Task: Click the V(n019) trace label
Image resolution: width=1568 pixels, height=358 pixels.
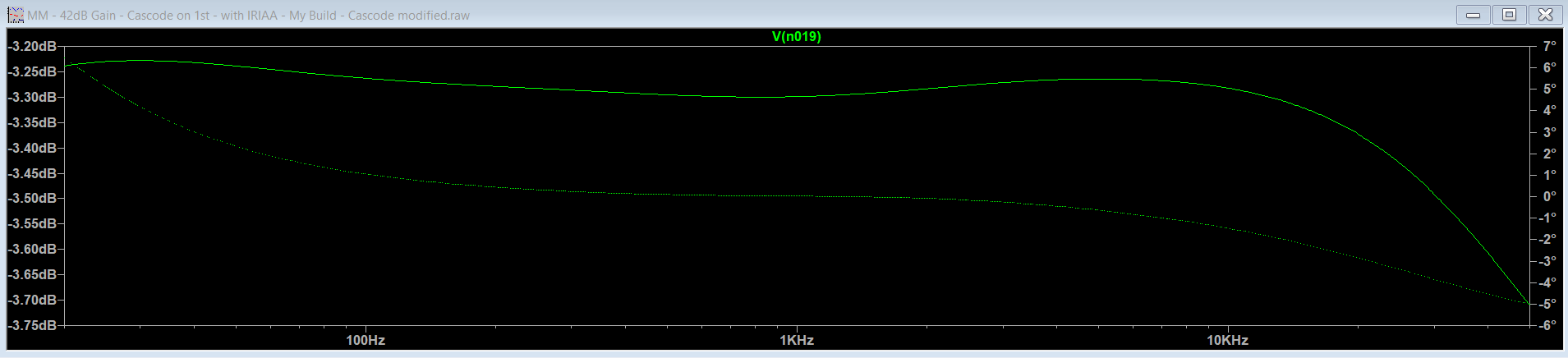Action: pyautogui.click(x=796, y=36)
